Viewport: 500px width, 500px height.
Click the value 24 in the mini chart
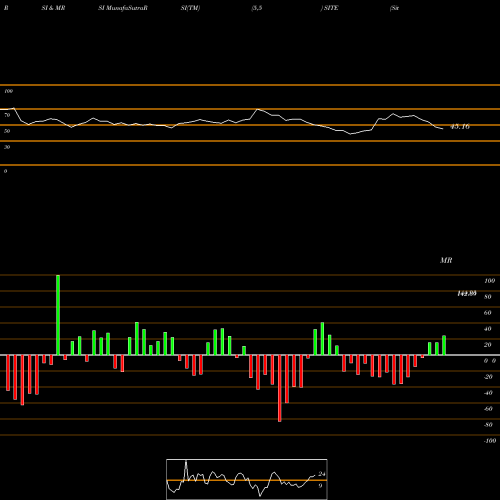322,474
